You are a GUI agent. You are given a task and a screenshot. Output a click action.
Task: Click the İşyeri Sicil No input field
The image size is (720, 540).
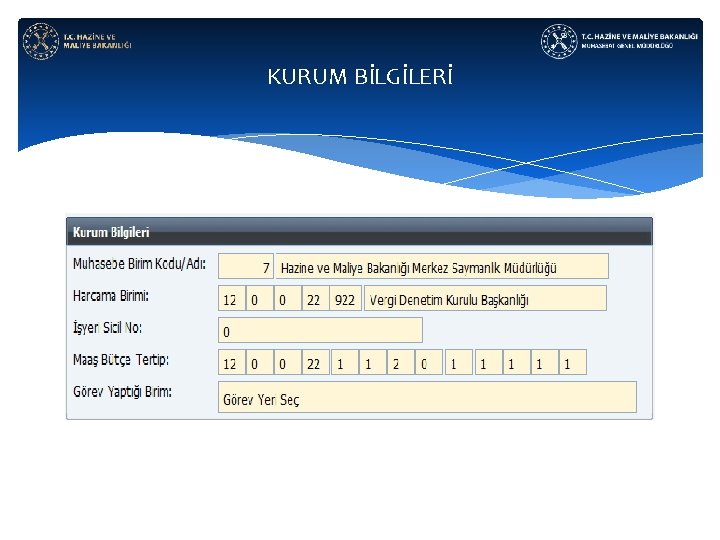(320, 330)
